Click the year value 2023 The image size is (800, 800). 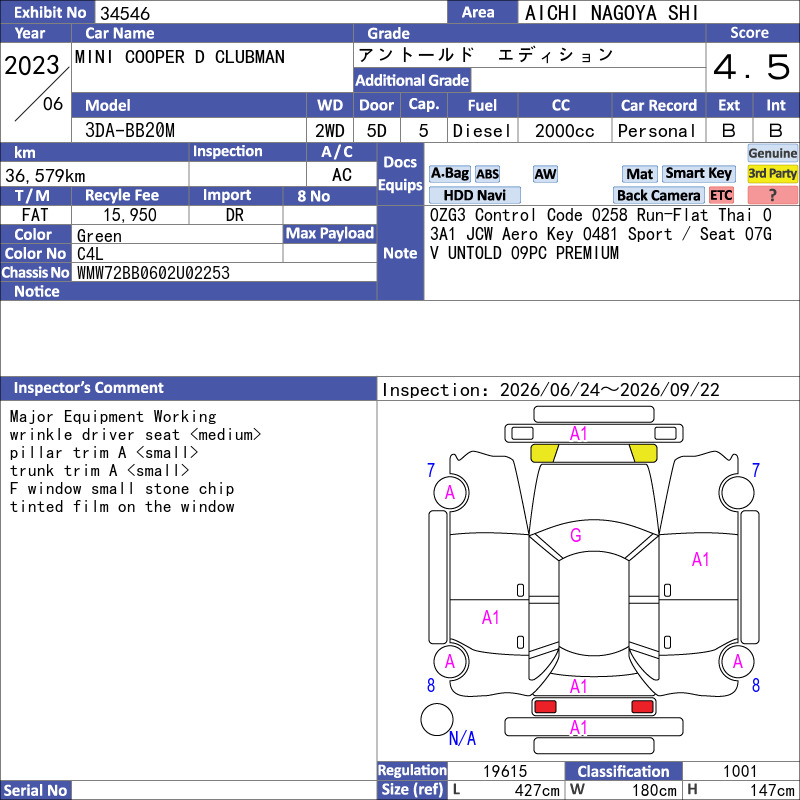tap(32, 65)
